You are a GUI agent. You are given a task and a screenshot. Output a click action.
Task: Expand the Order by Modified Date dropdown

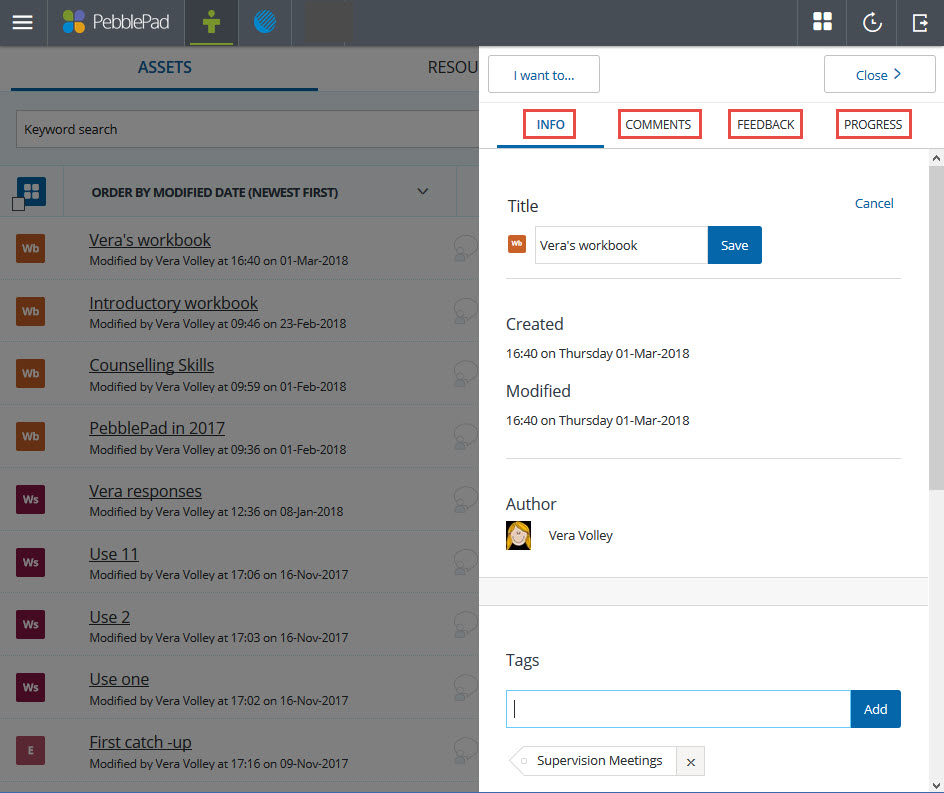422,192
